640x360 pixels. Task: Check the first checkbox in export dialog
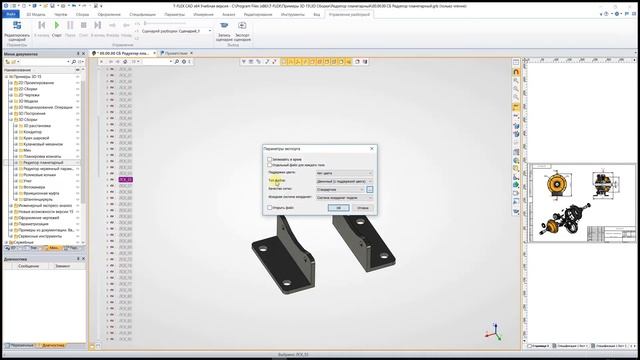270,159
